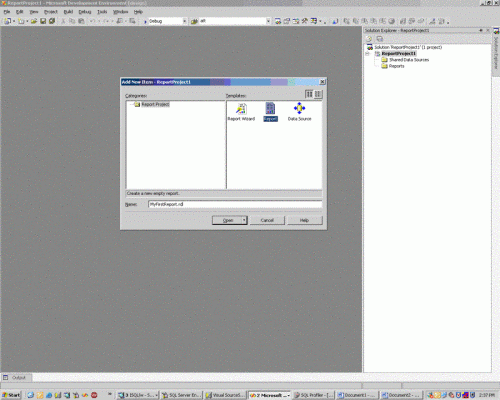This screenshot has width=500, height=400.
Task: Click the Find in Files toolbar icon
Action: [194, 21]
